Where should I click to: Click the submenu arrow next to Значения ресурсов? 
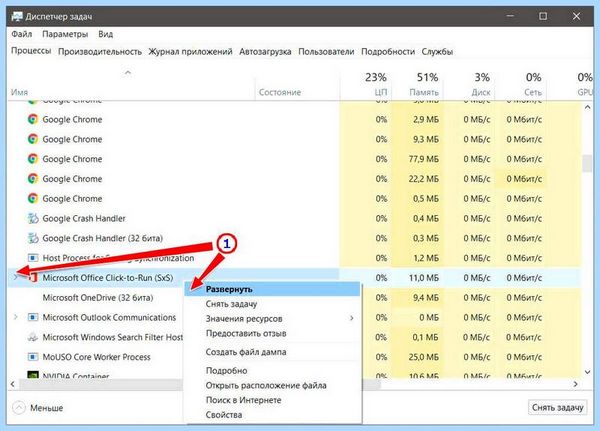(x=351, y=318)
